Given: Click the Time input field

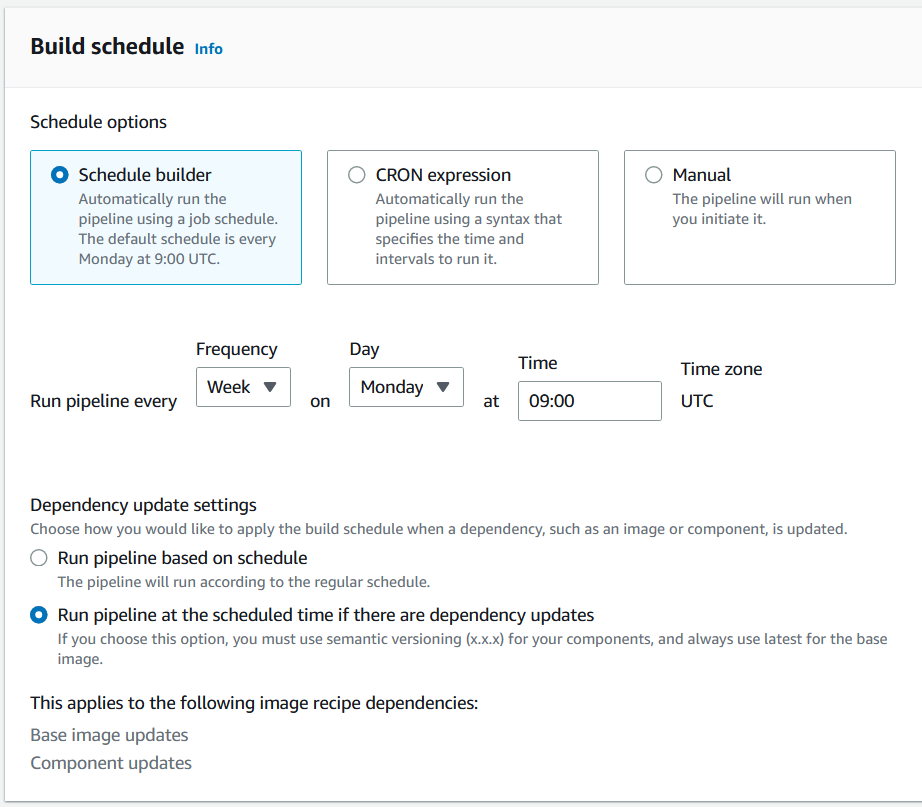Looking at the screenshot, I should point(589,401).
